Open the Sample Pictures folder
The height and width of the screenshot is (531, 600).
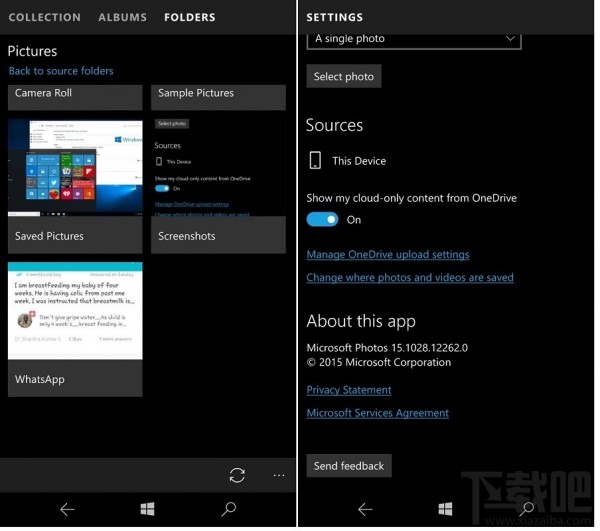pos(218,98)
